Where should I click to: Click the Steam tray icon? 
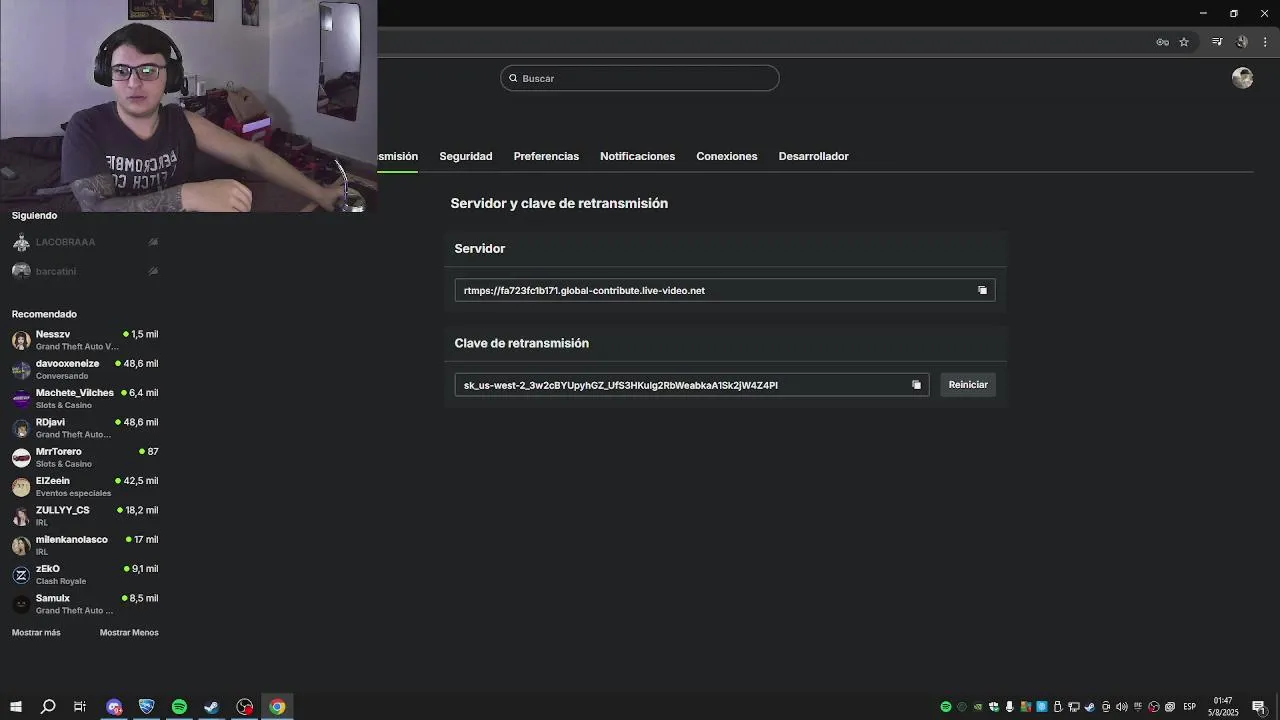click(x=1089, y=707)
